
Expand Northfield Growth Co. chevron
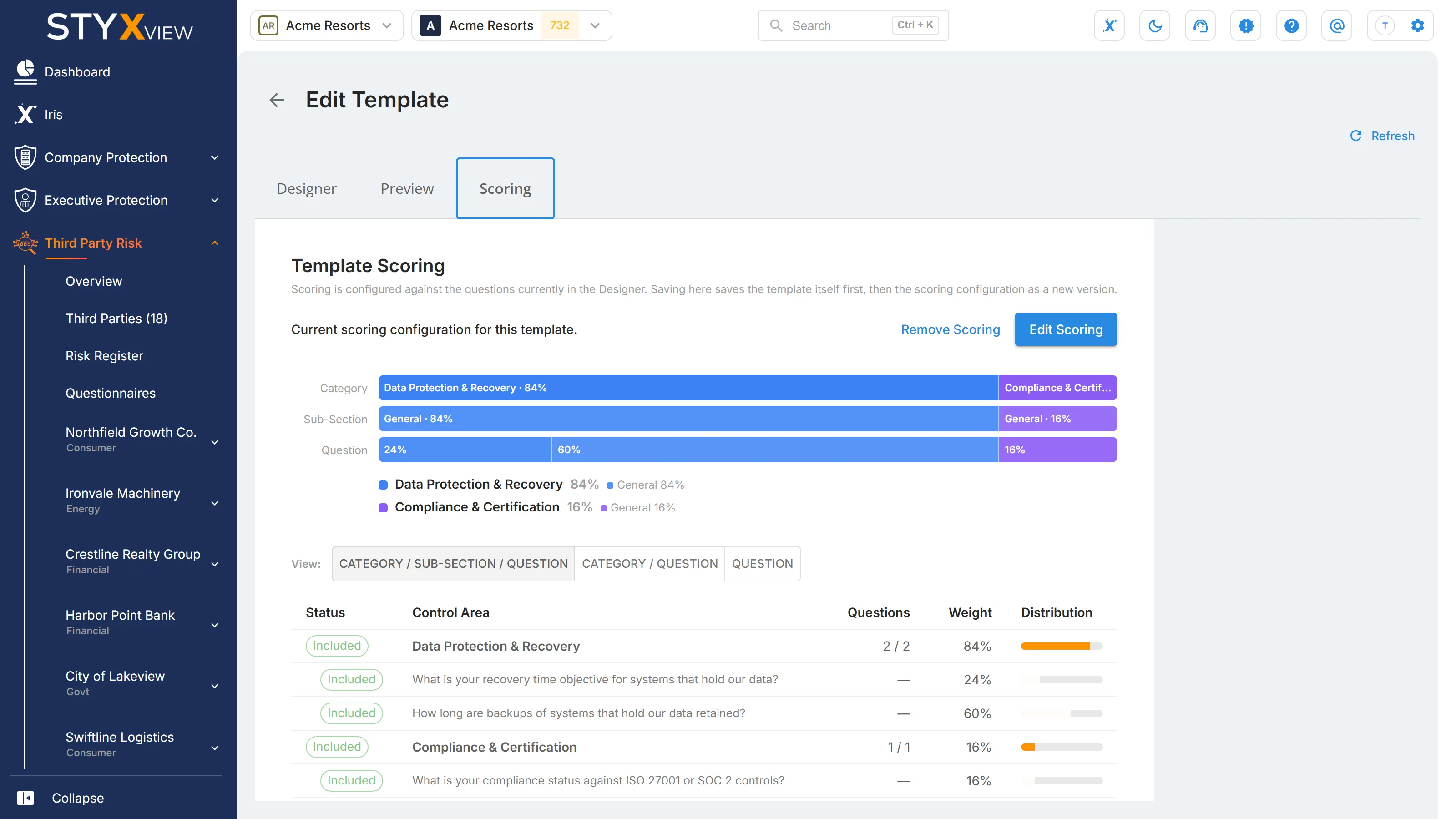click(214, 443)
